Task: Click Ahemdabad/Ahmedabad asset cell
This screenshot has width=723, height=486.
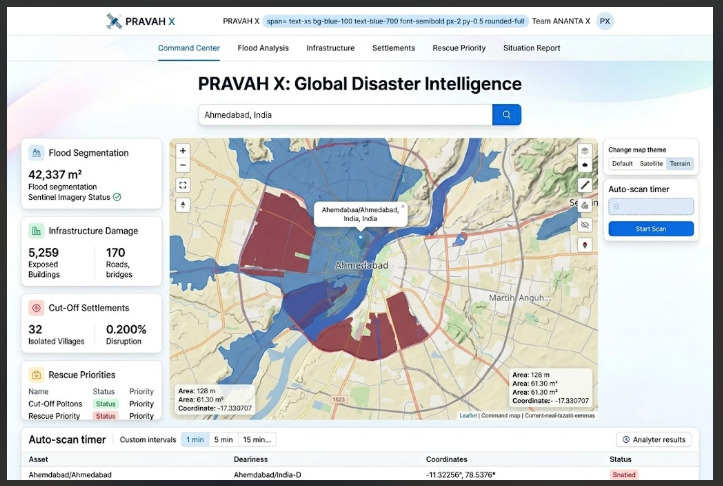Action: pos(70,474)
